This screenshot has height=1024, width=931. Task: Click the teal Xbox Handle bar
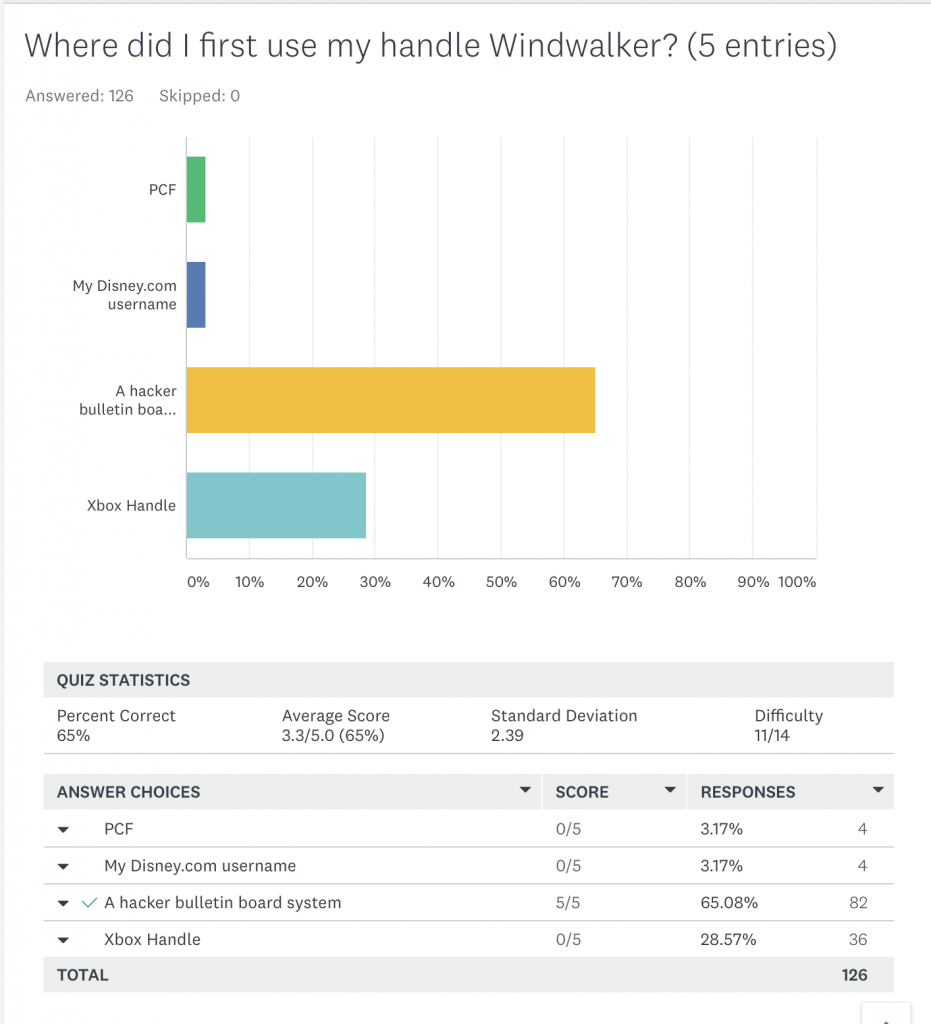276,505
